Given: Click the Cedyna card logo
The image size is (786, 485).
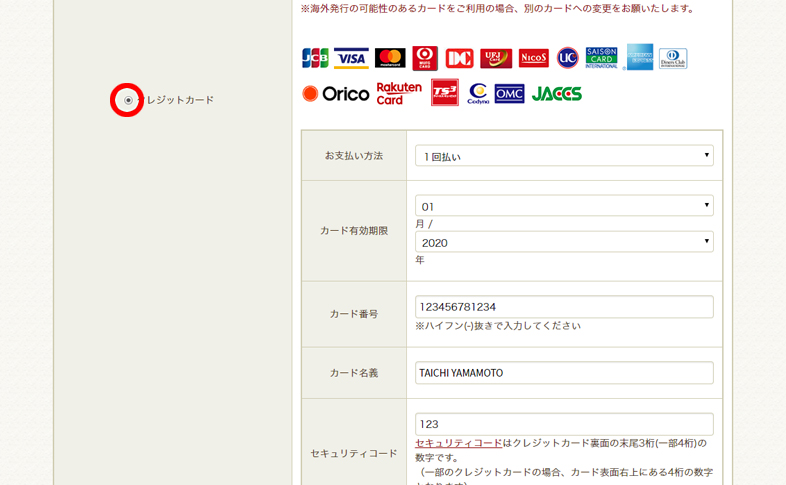Looking at the screenshot, I should click(x=478, y=94).
